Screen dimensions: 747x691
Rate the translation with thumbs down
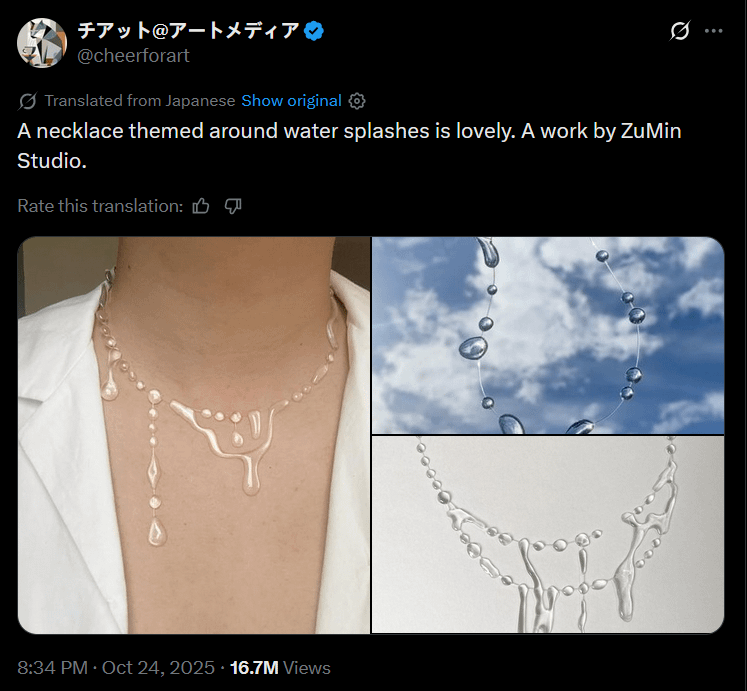pos(233,206)
